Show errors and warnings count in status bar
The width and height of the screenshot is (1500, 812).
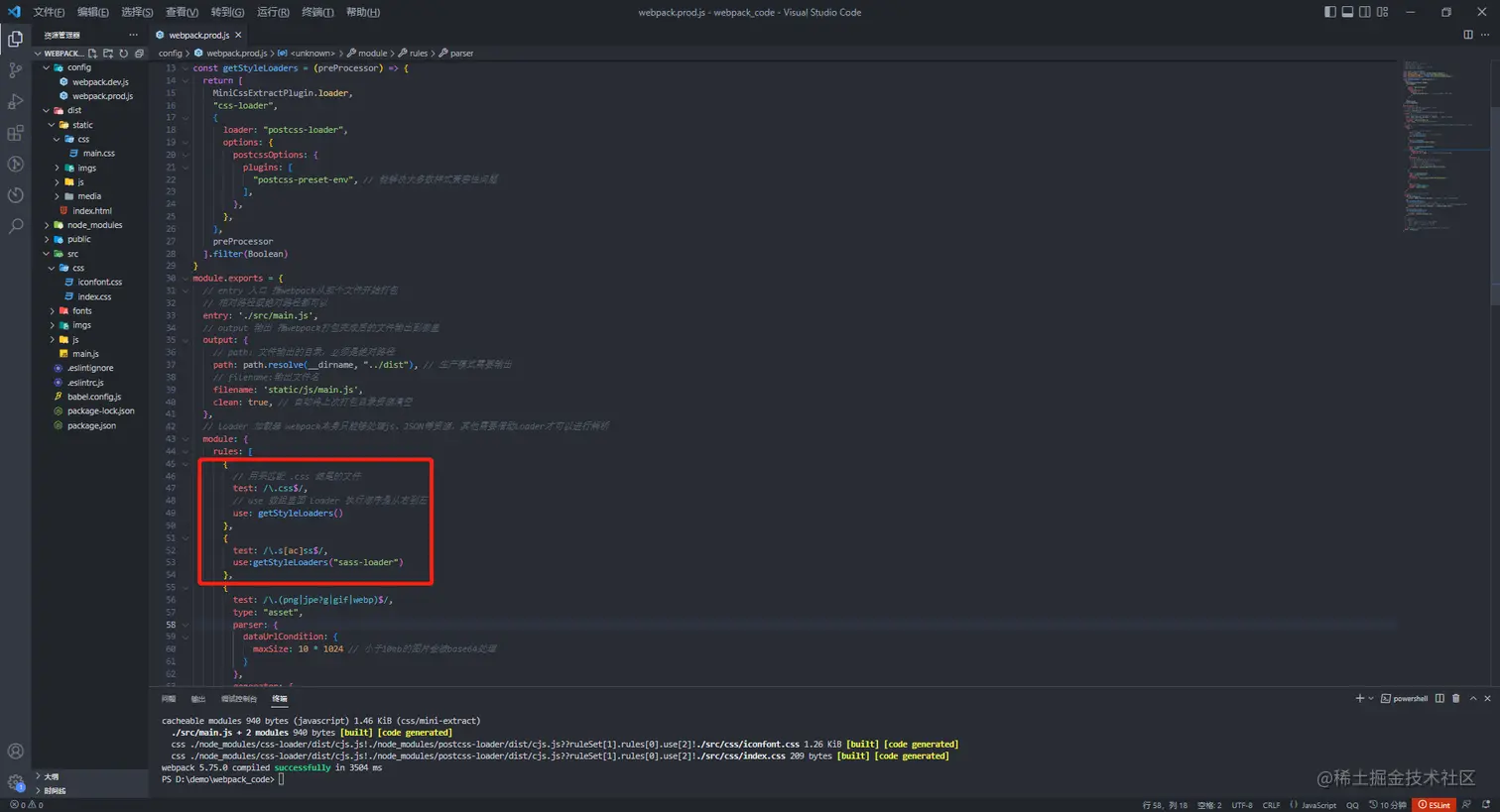(x=26, y=805)
